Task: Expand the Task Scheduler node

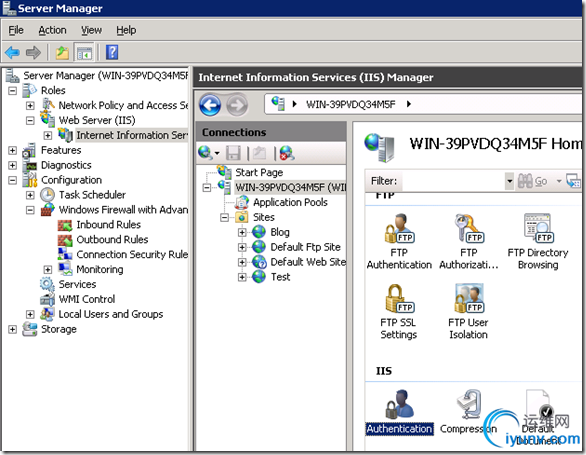Action: point(30,195)
